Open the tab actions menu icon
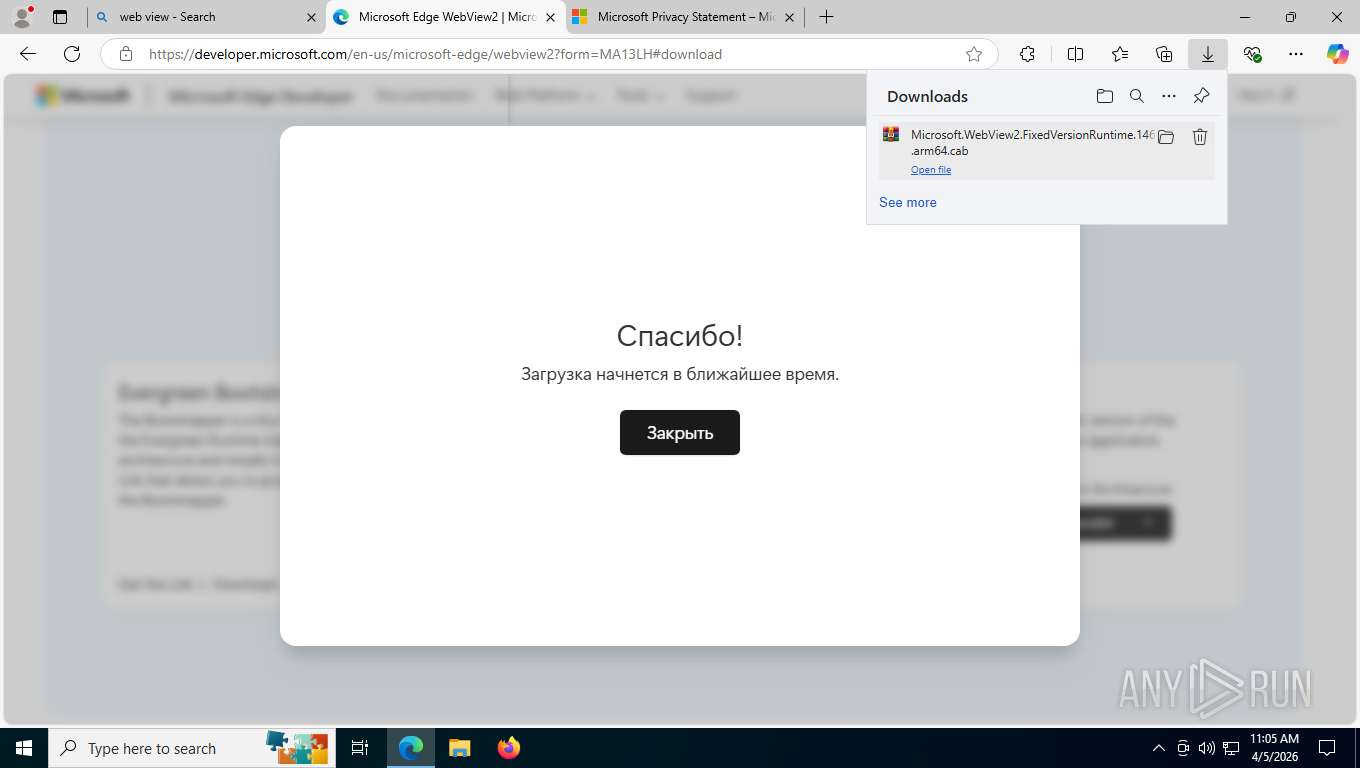This screenshot has height=768, width=1360. pyautogui.click(x=60, y=17)
